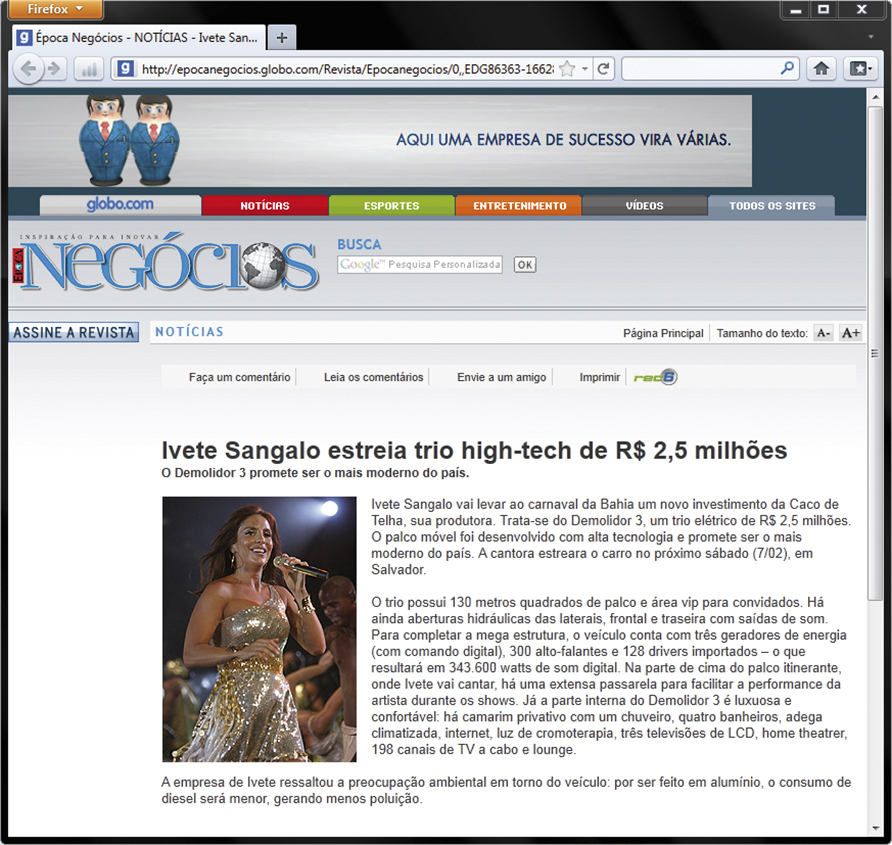The image size is (892, 845).
Task: Open the VÍDEOS navigation tab
Action: [645, 205]
